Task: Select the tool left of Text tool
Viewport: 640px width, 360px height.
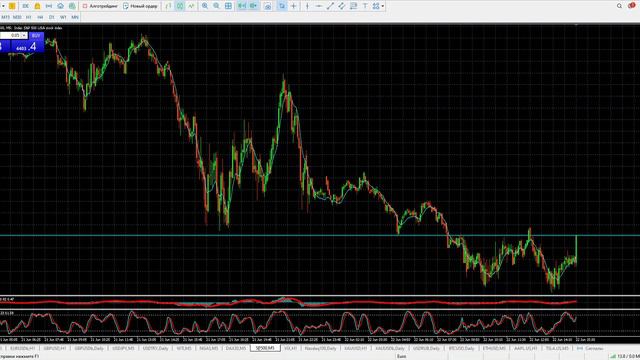Action: (x=353, y=6)
